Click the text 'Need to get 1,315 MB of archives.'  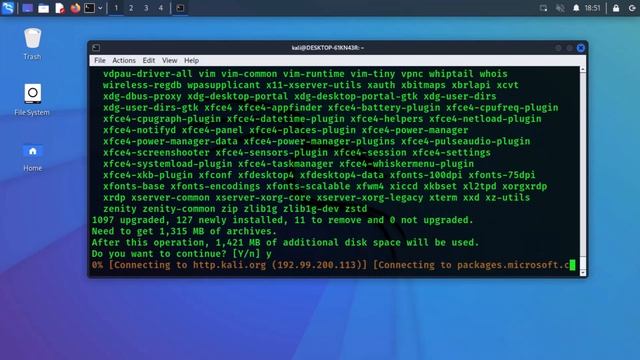click(x=184, y=231)
